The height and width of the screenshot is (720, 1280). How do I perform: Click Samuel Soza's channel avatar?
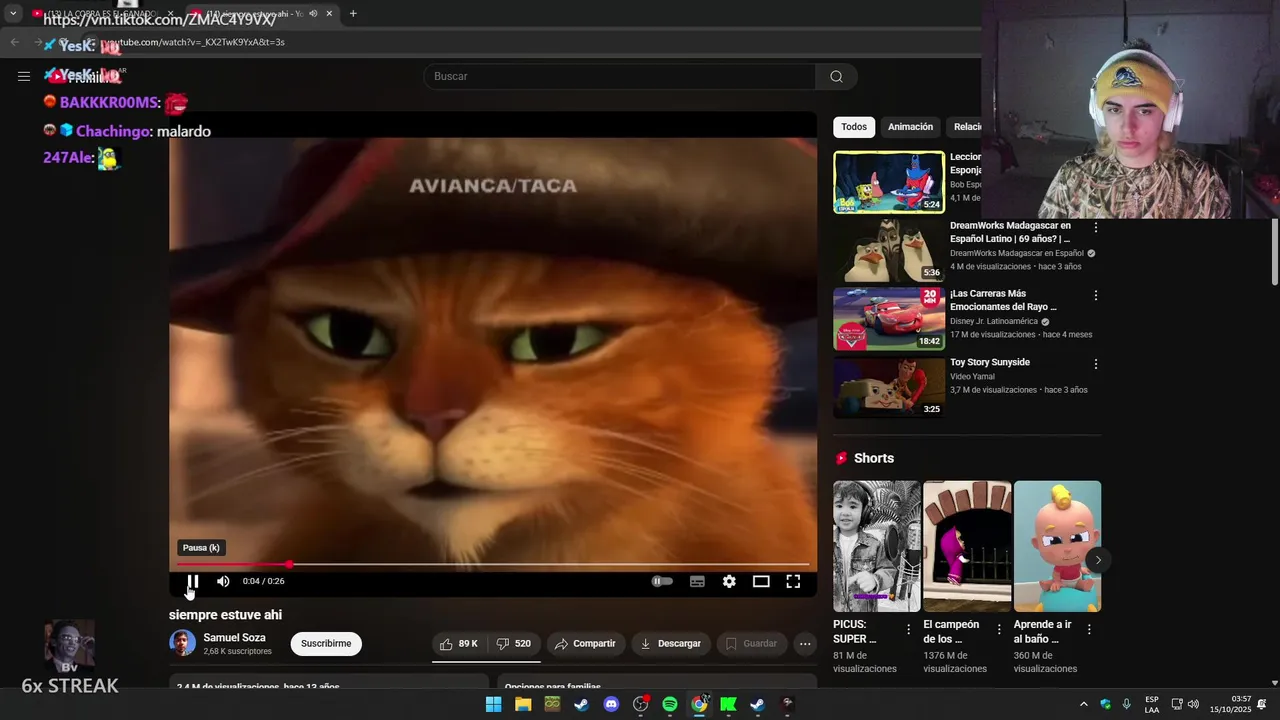pyautogui.click(x=182, y=643)
